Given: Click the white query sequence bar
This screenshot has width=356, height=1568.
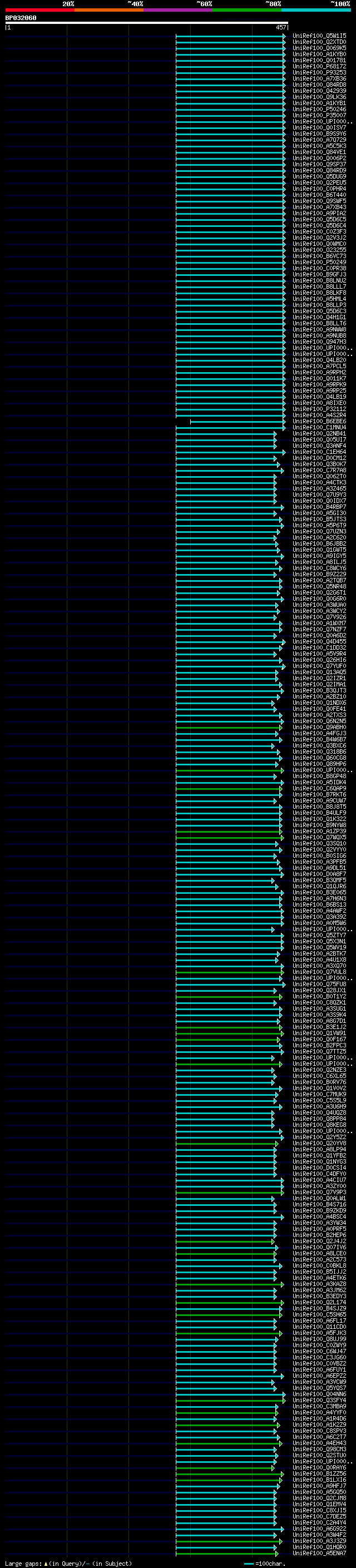Looking at the screenshot, I should point(147,22).
